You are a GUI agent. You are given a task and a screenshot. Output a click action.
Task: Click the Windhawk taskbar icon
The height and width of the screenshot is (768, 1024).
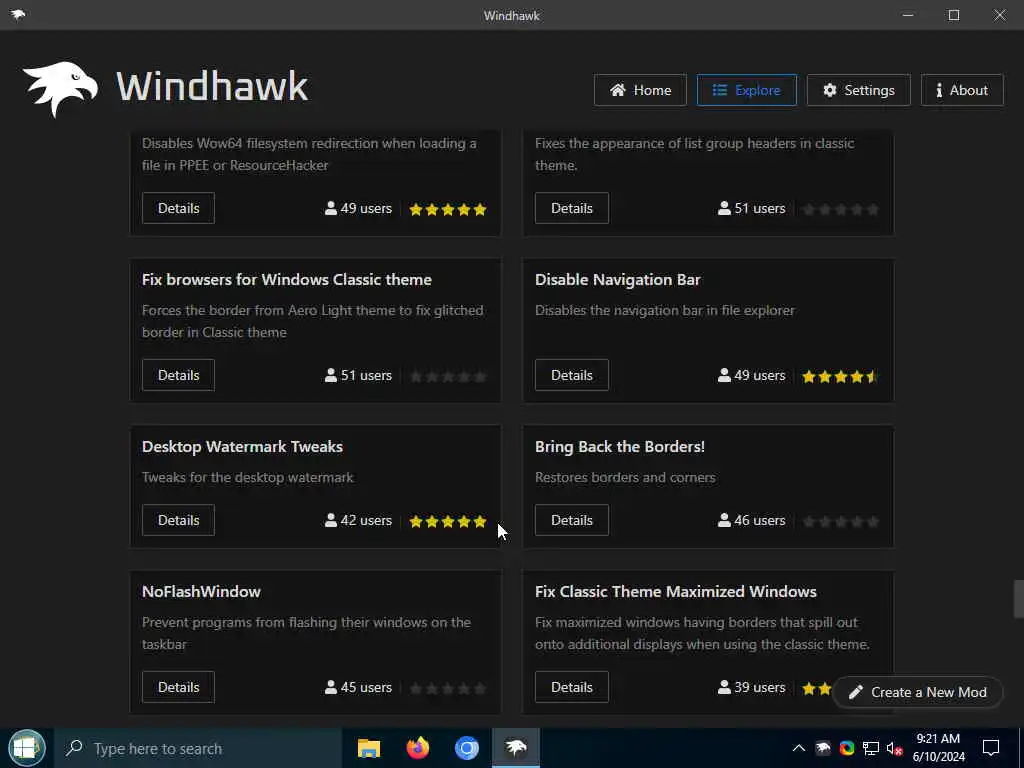coord(516,748)
